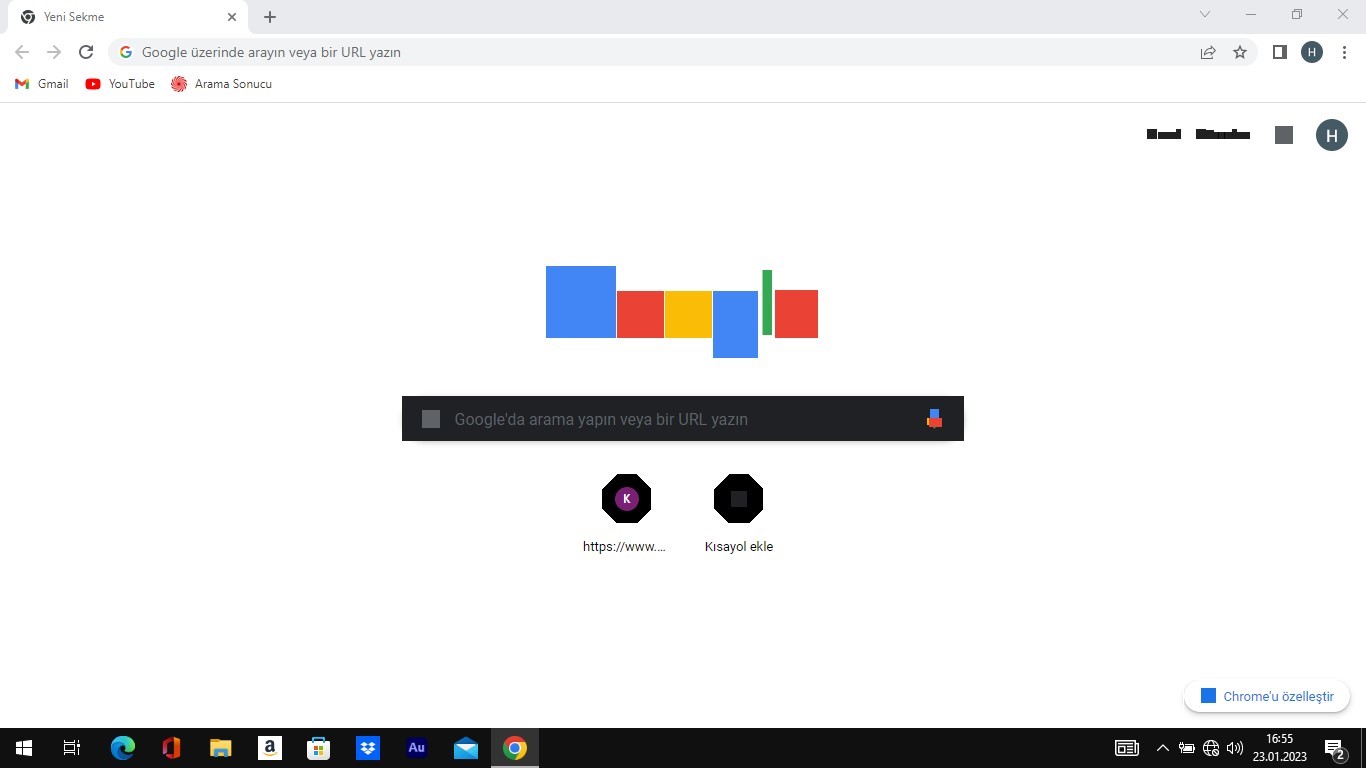Open File Explorer from the taskbar
This screenshot has height=768, width=1366.
[x=220, y=748]
